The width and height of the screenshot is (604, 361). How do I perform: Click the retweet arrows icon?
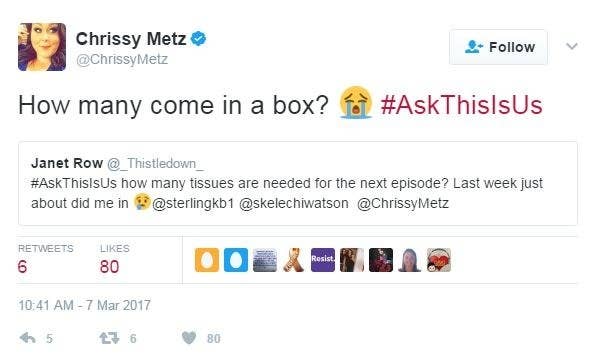(109, 338)
